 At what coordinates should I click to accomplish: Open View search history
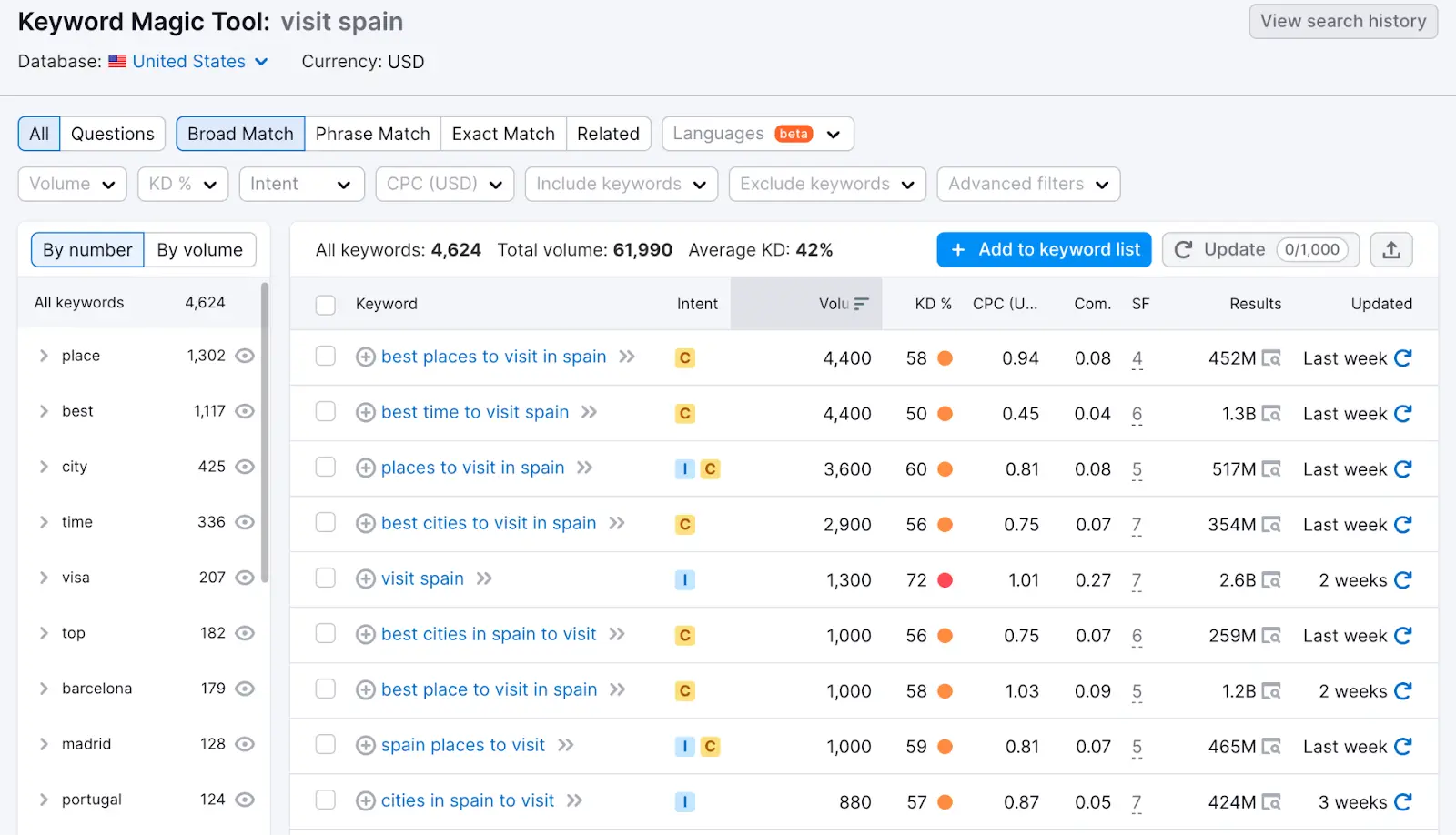tap(1342, 21)
